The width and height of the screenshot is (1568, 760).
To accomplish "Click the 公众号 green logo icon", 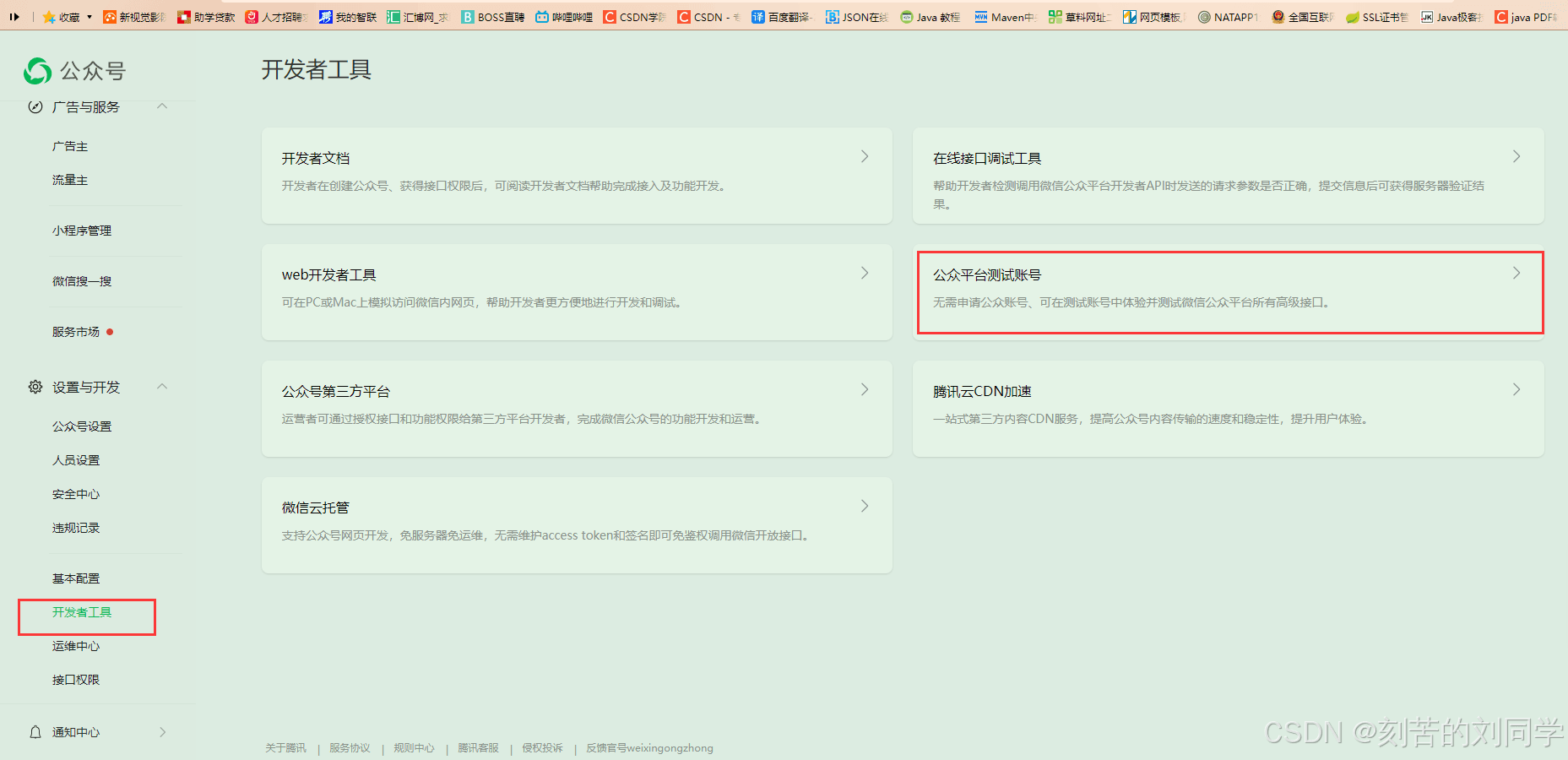I will tap(37, 71).
